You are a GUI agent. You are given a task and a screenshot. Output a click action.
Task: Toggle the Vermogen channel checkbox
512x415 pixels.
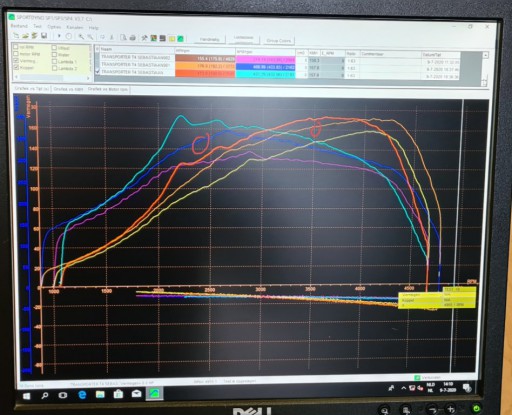(x=16, y=60)
